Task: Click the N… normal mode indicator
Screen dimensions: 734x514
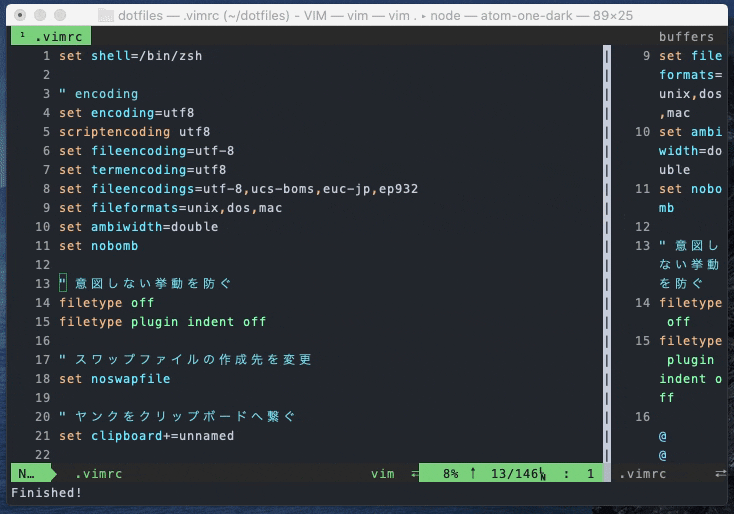Action: point(31,474)
